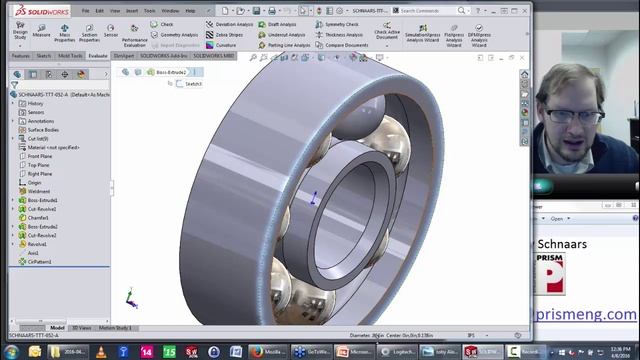Click in Search Commands field
The height and width of the screenshot is (360, 640).
point(427,11)
